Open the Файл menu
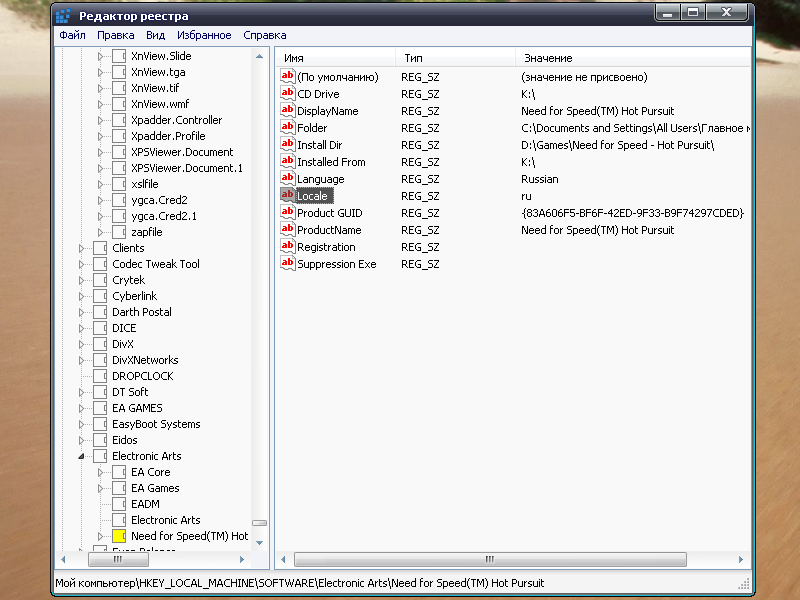The width and height of the screenshot is (800, 600). pos(72,35)
